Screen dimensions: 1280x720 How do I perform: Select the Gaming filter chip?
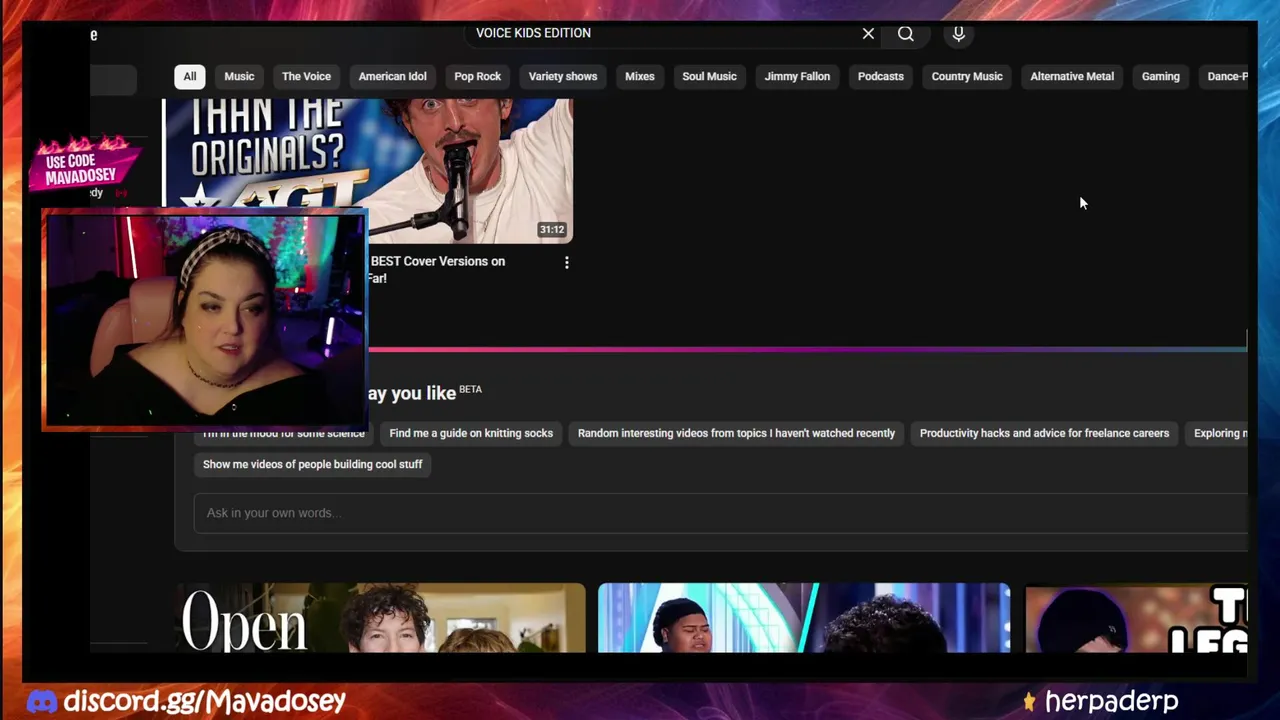tap(1161, 77)
